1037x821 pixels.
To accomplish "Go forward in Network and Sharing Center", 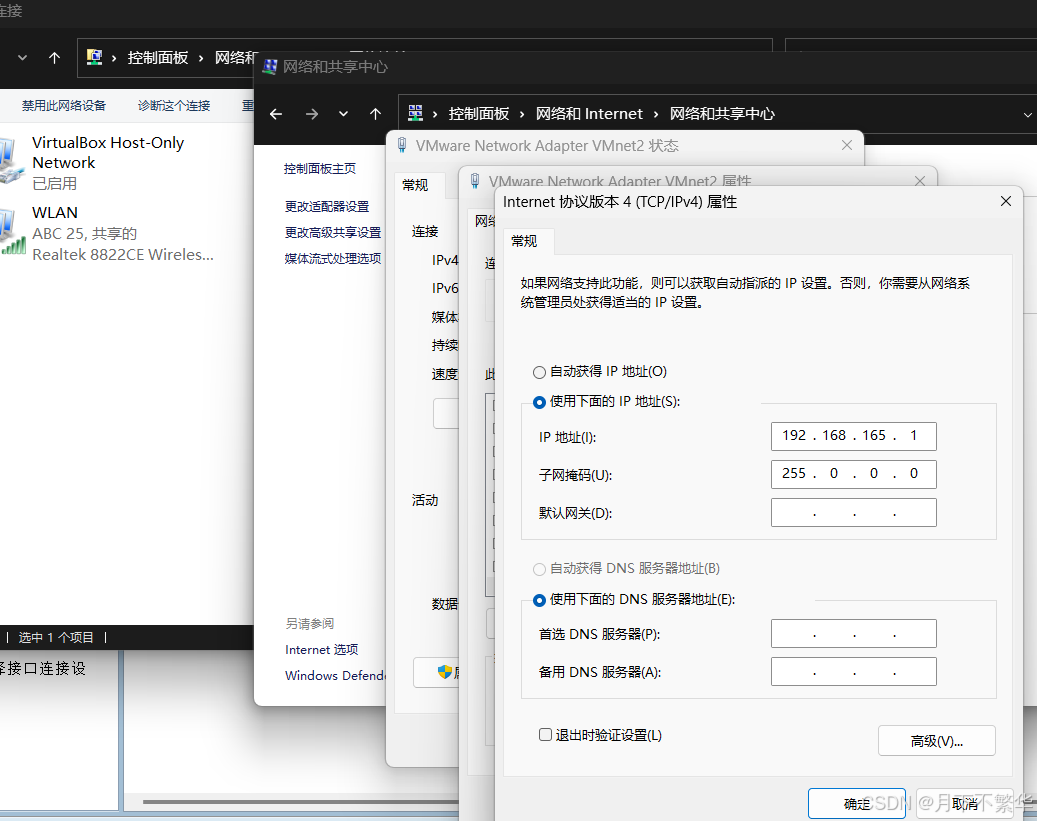I will tap(311, 114).
